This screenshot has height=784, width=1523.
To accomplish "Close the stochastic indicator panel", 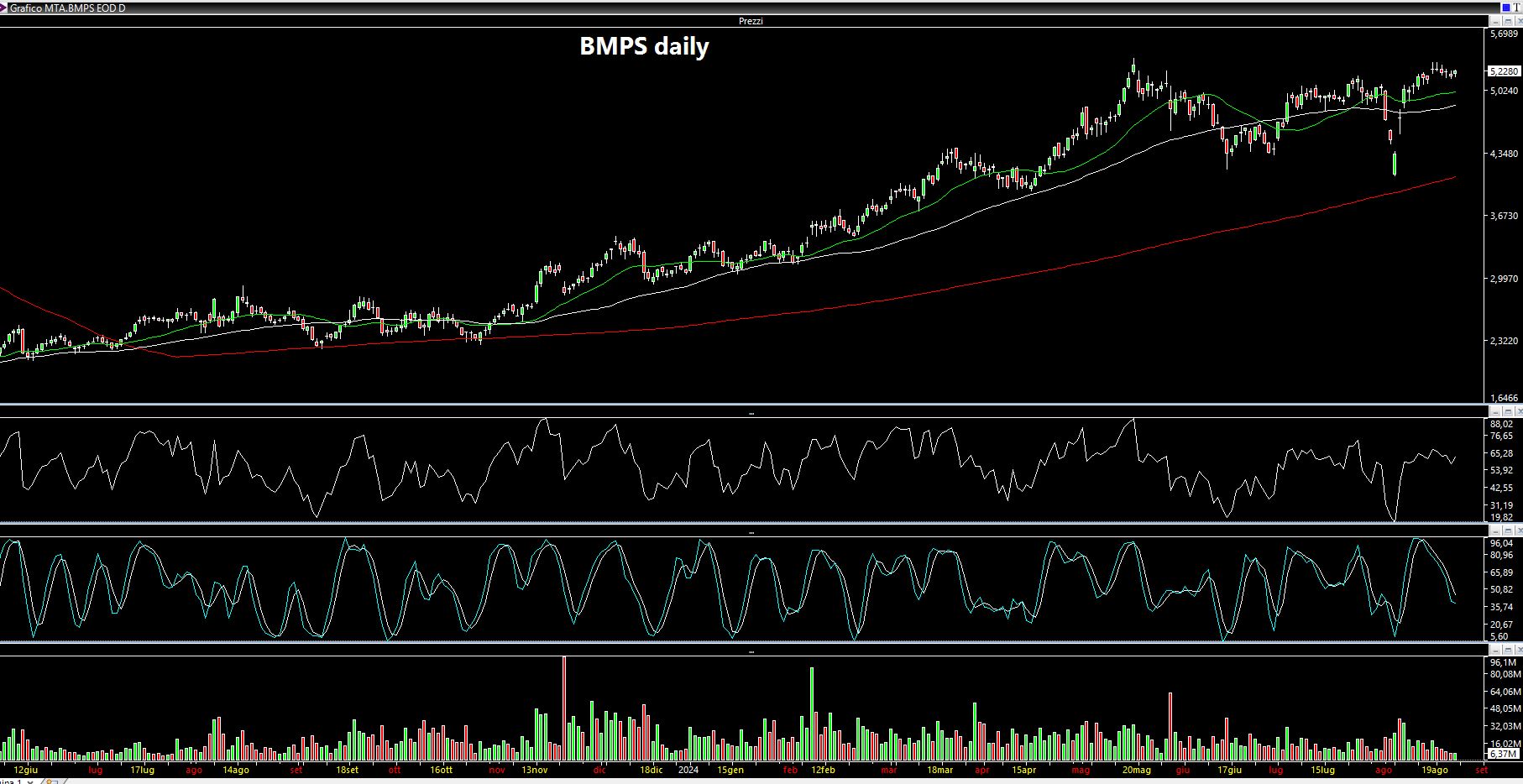I will [x=1518, y=531].
